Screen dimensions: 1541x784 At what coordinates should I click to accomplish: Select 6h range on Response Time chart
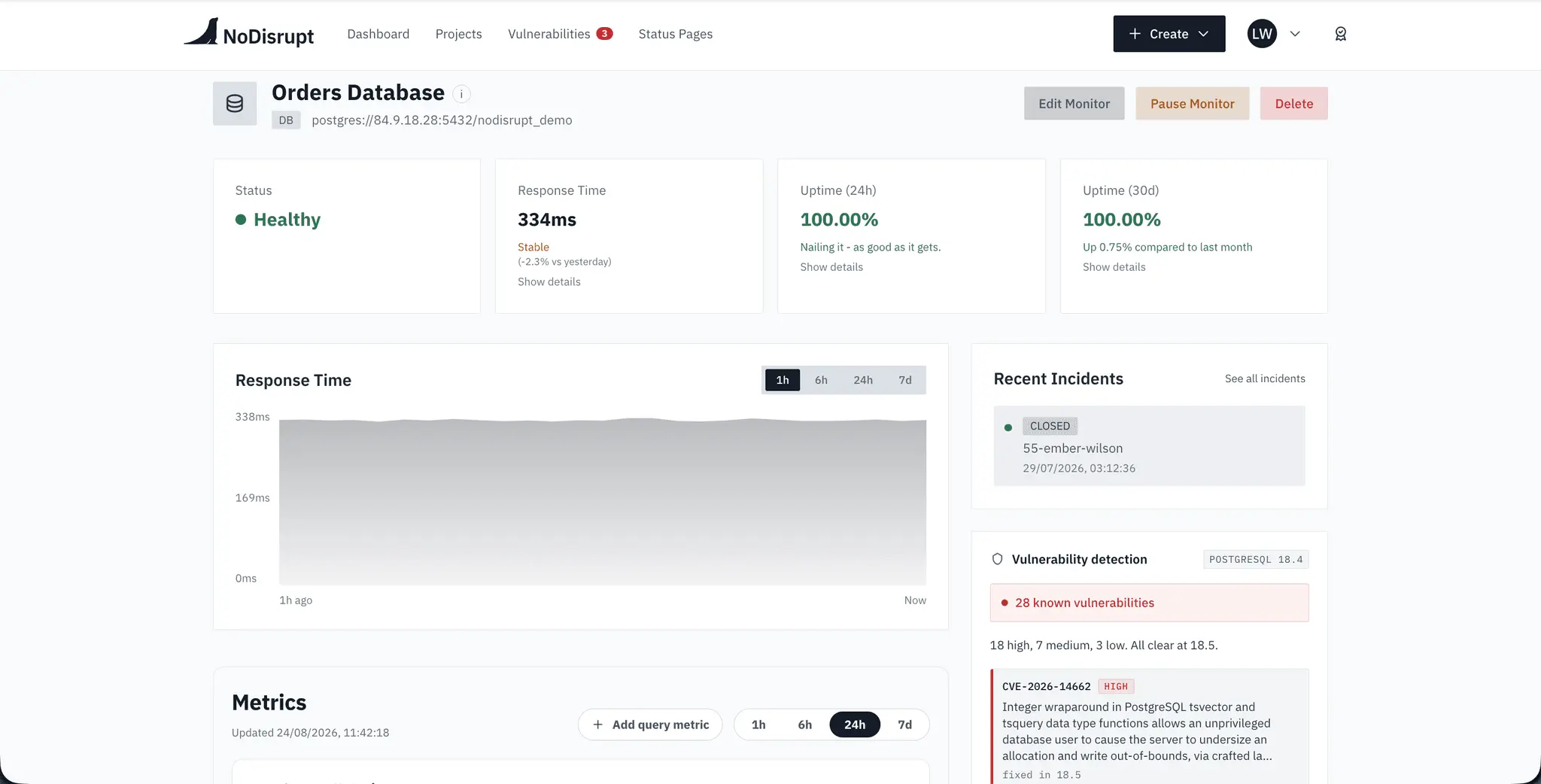pos(821,380)
